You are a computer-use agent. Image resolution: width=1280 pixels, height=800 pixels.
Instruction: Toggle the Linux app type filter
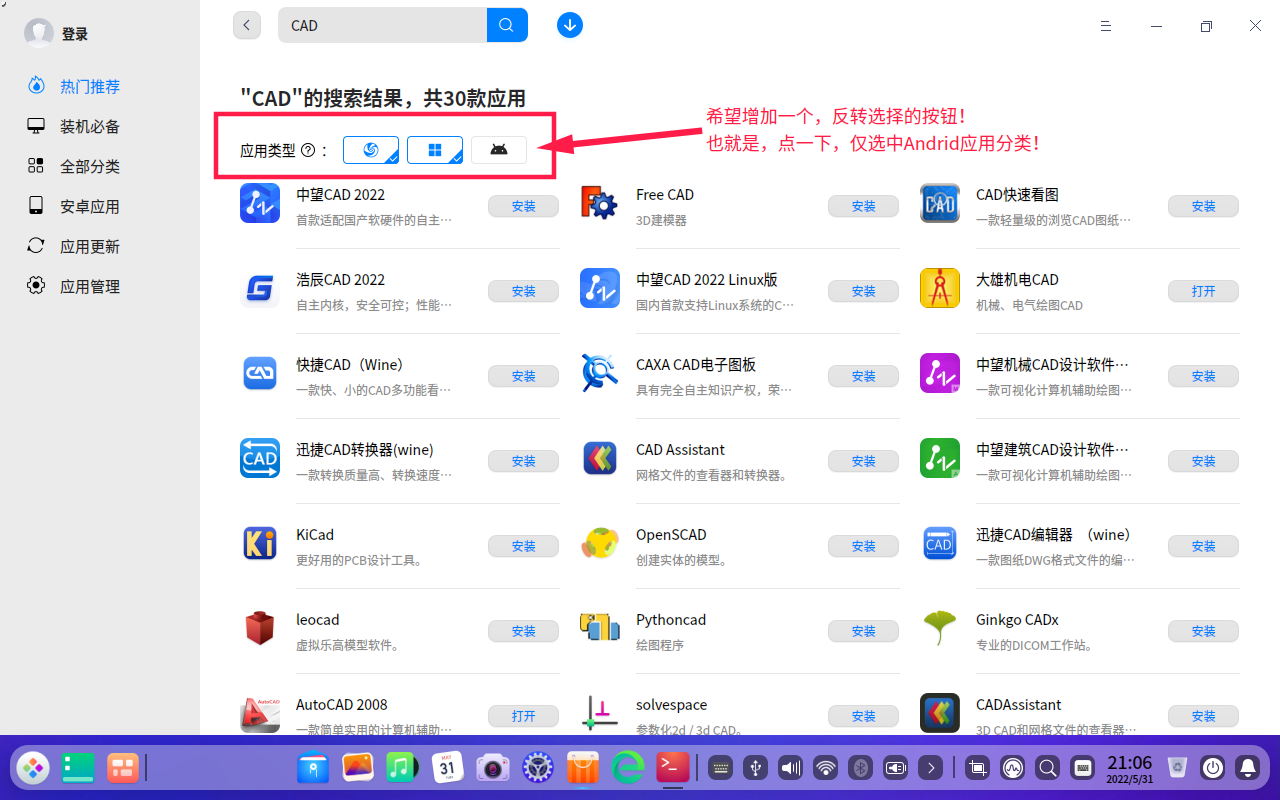click(371, 150)
